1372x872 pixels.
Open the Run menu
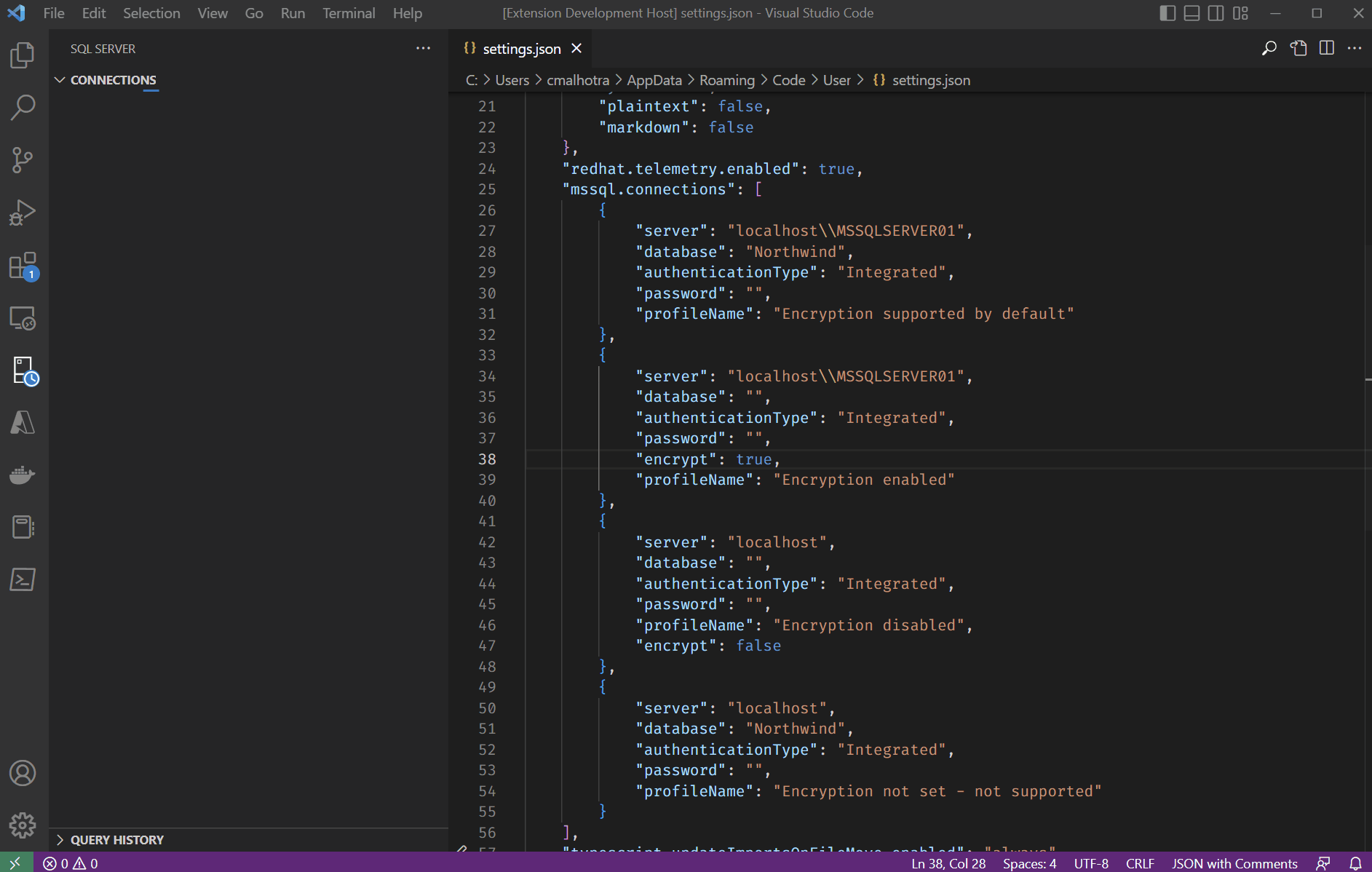pos(293,13)
